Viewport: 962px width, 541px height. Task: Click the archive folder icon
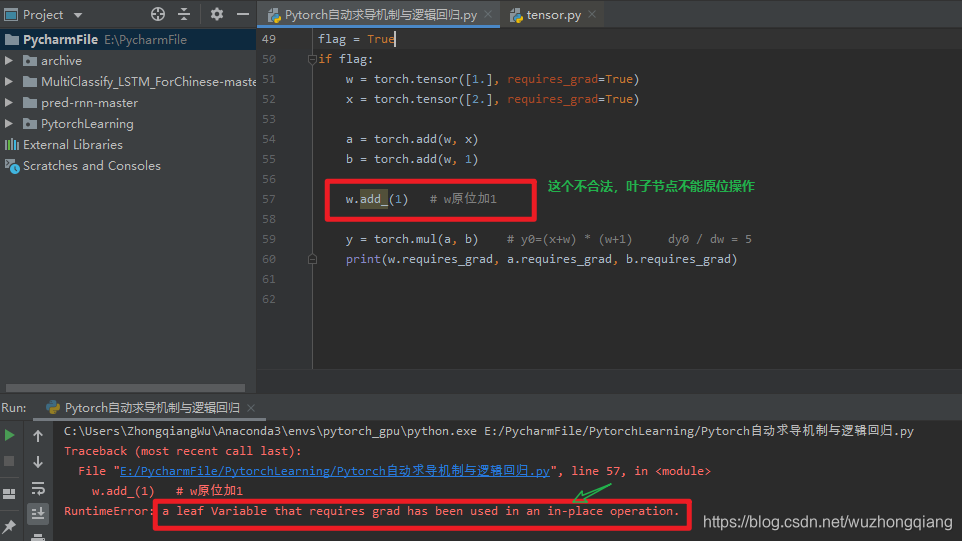[29, 61]
